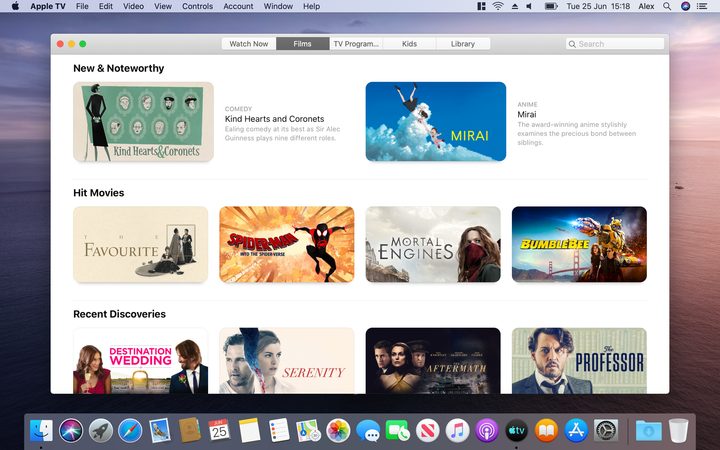Open the Mail stamp icon in dock

(159, 431)
